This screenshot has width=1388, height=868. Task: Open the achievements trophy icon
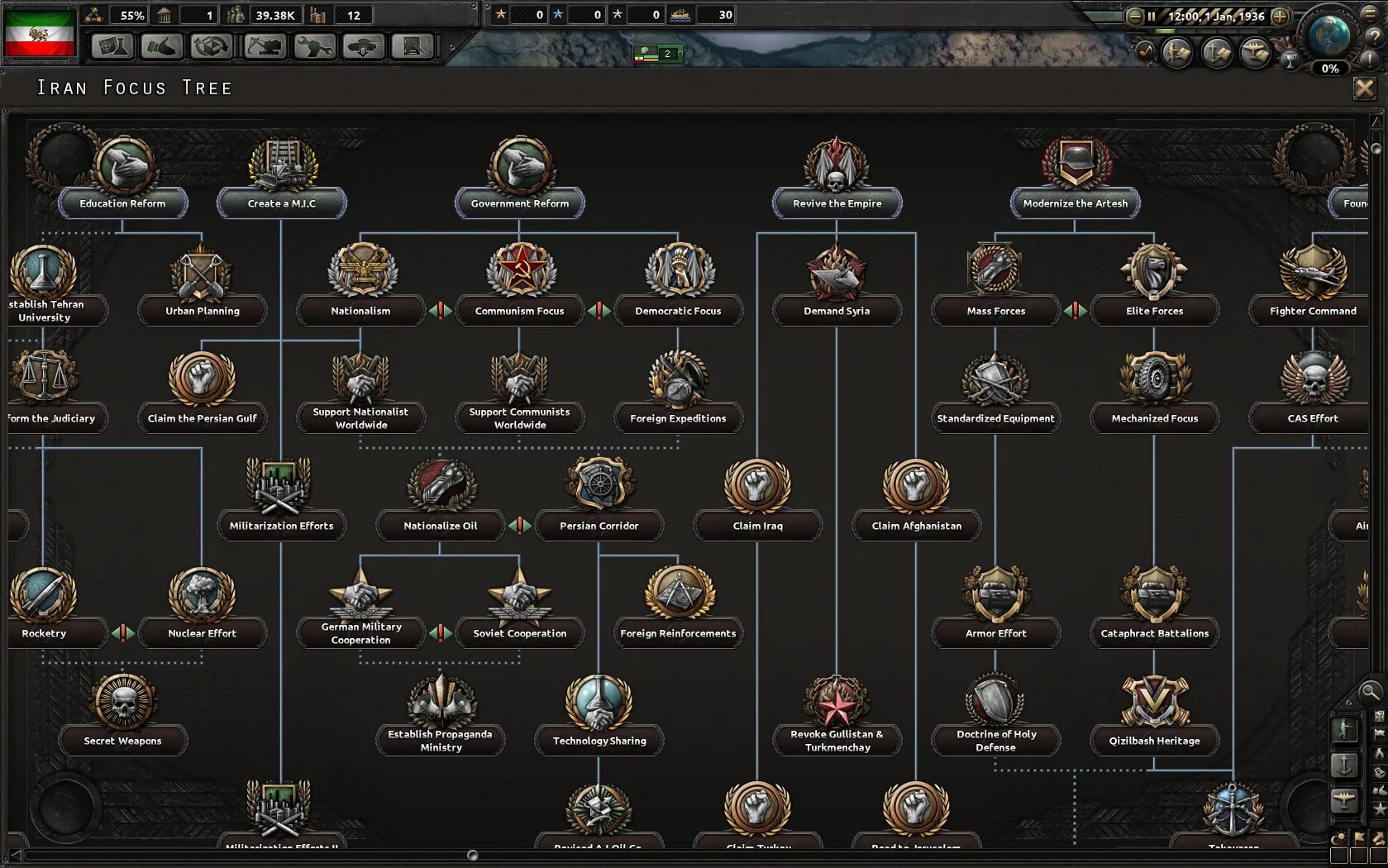[x=1290, y=60]
